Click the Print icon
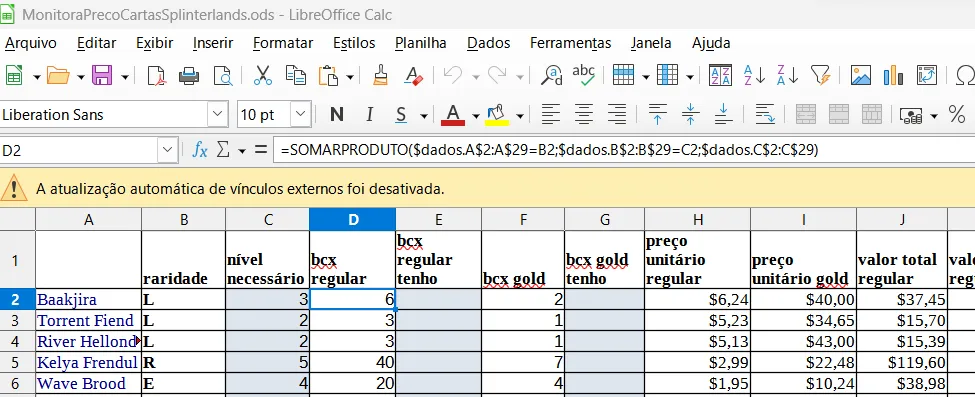 click(x=189, y=75)
